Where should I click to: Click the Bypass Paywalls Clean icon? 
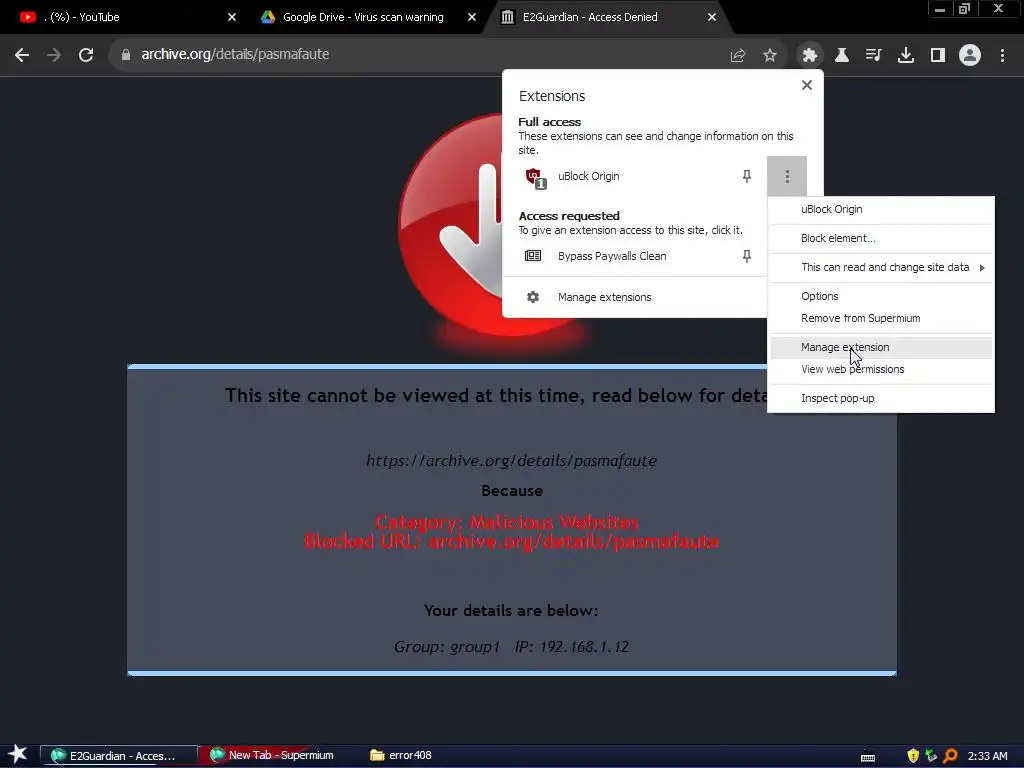click(533, 256)
